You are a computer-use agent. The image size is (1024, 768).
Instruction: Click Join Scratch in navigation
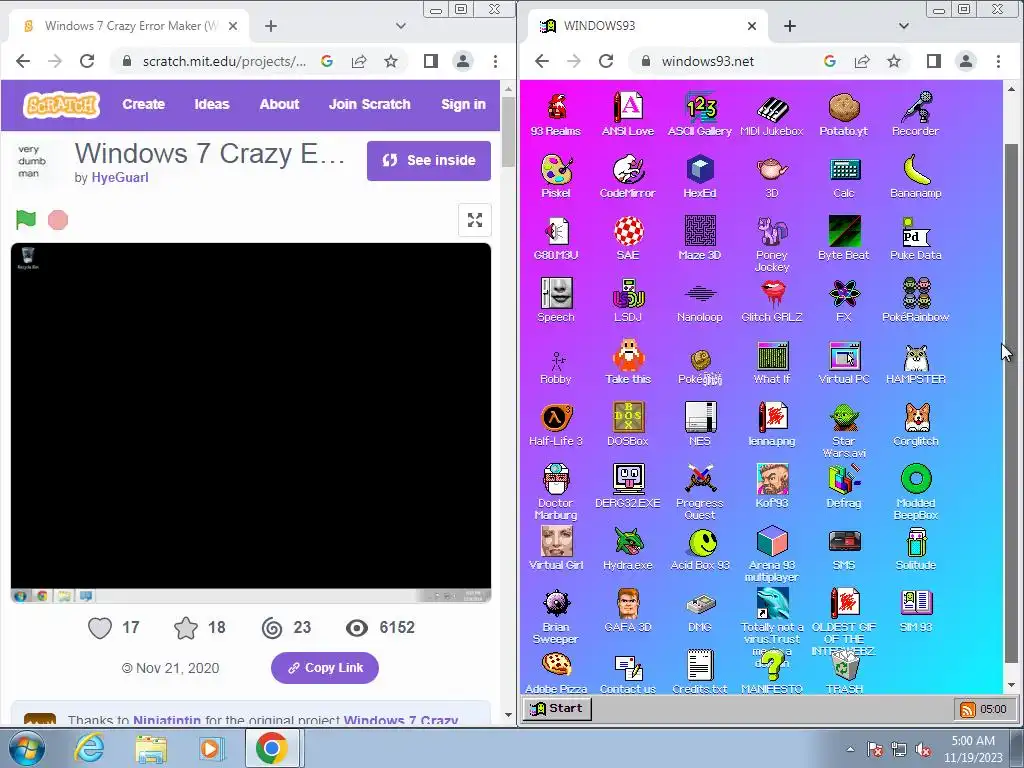coord(370,104)
